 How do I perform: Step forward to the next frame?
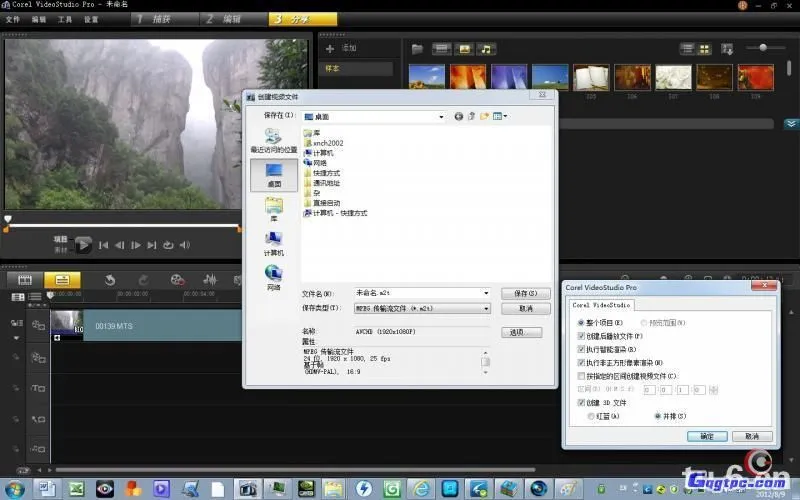pos(136,245)
